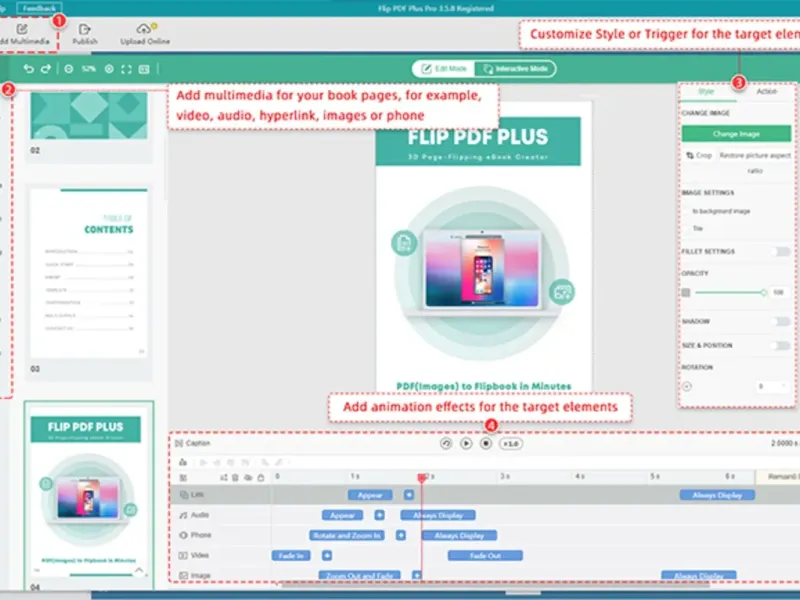The height and width of the screenshot is (600, 800).
Task: Select page 04 Flip PDF Plus thumbnail
Action: click(89, 494)
